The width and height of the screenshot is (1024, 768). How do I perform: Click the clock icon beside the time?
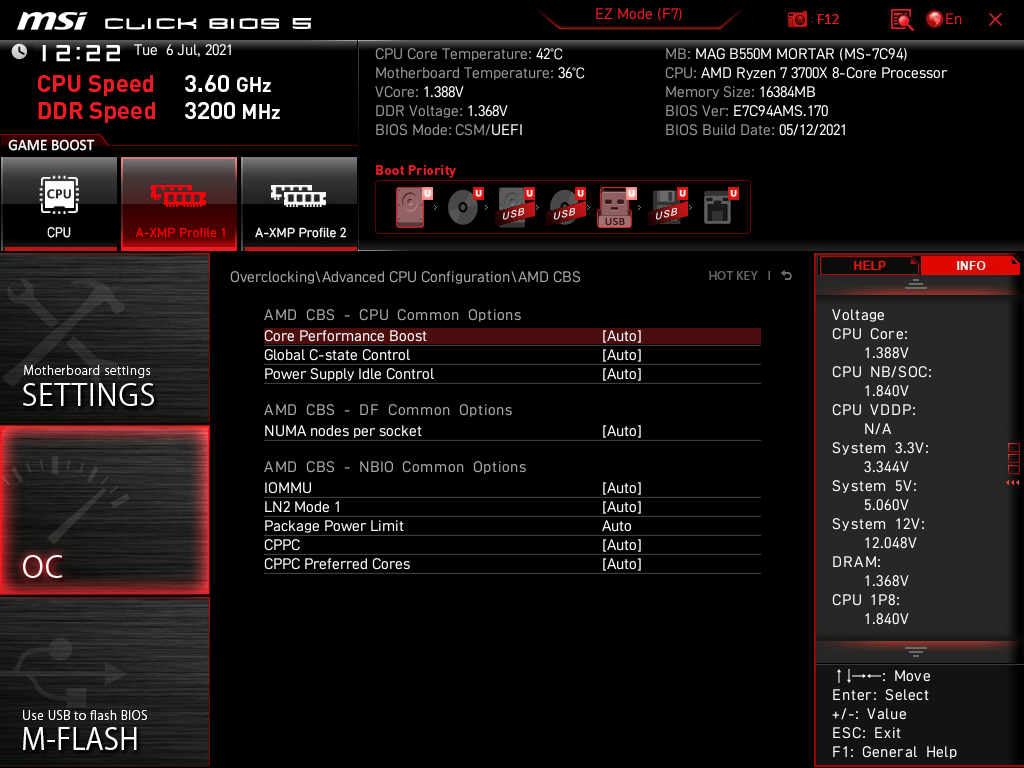coord(19,52)
